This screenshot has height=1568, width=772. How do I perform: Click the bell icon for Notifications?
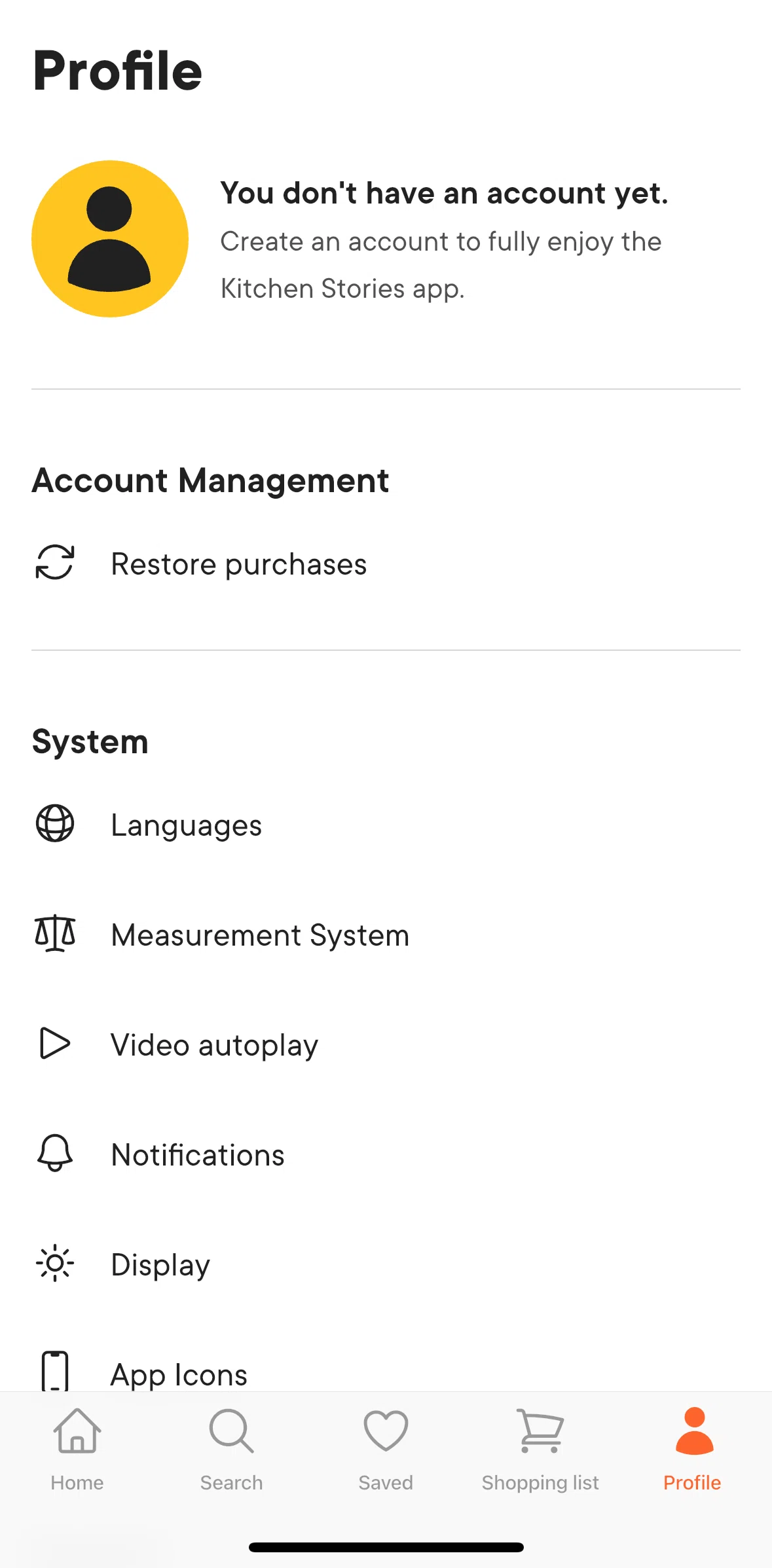(55, 1153)
